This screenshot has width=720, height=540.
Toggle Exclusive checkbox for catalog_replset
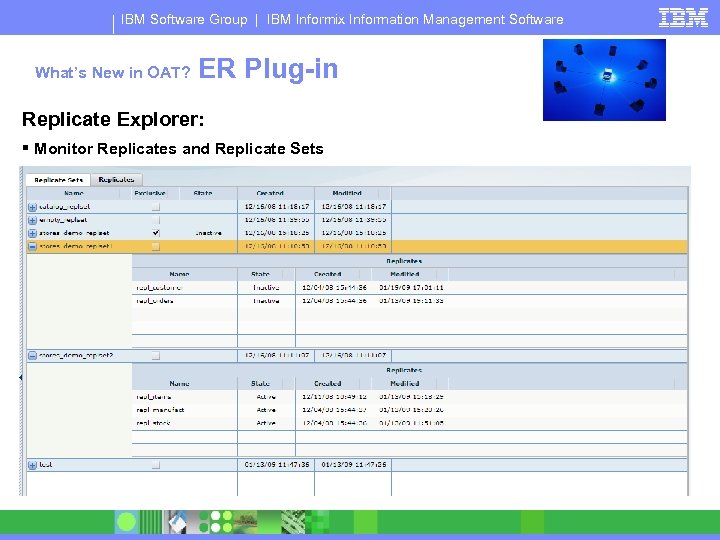coord(156,207)
